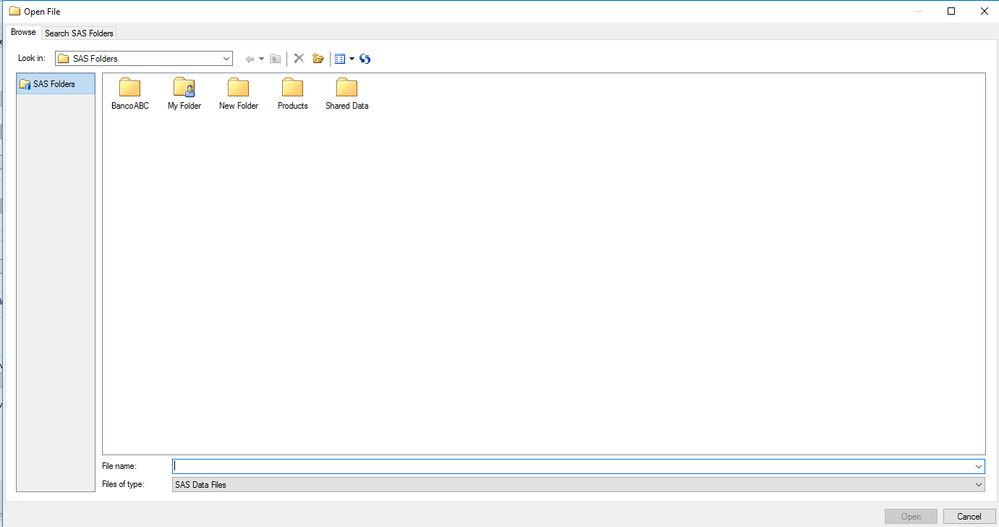Expand the View options dropdown arrow
This screenshot has width=999, height=527.
(x=352, y=59)
